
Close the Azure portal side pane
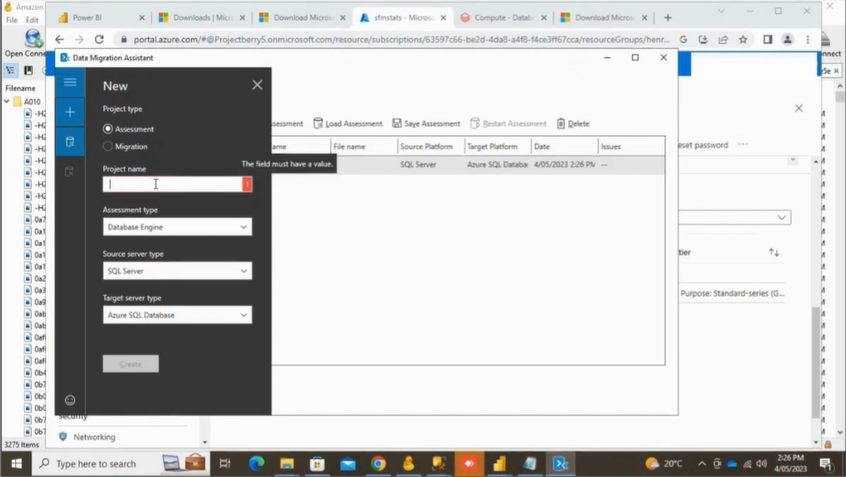pyautogui.click(x=799, y=108)
